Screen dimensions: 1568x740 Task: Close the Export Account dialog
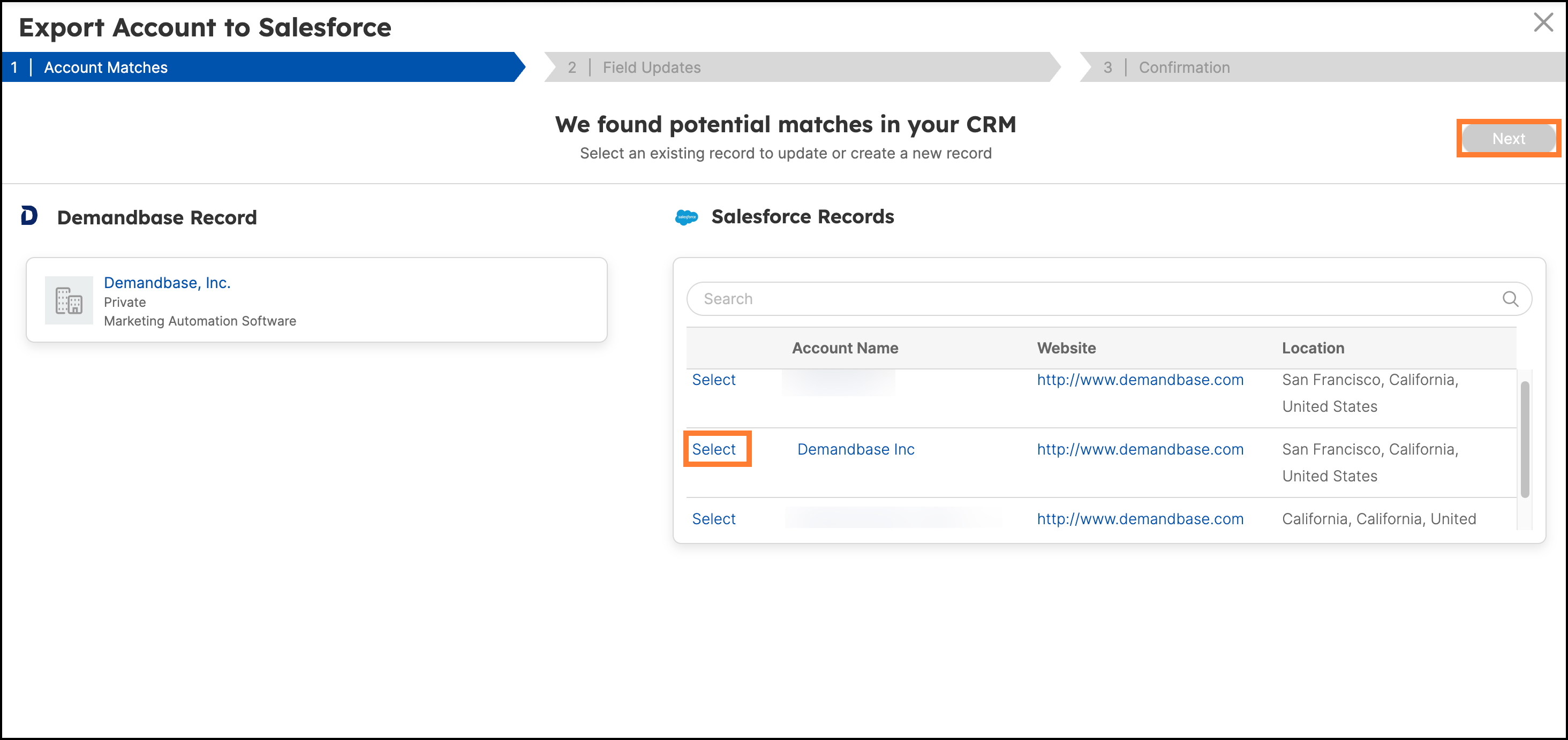(1543, 22)
